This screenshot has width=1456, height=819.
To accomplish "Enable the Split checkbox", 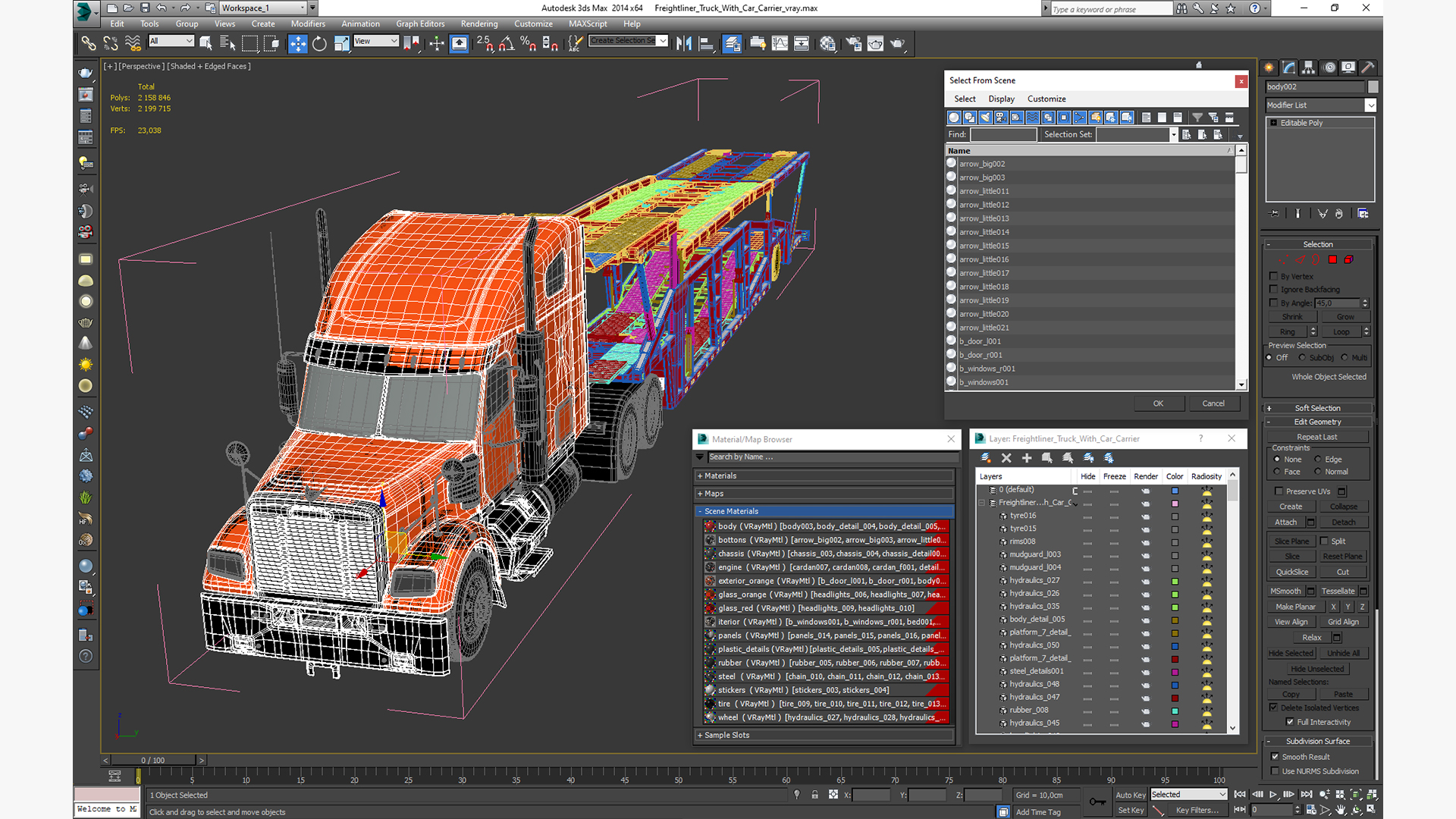I will click(1324, 541).
